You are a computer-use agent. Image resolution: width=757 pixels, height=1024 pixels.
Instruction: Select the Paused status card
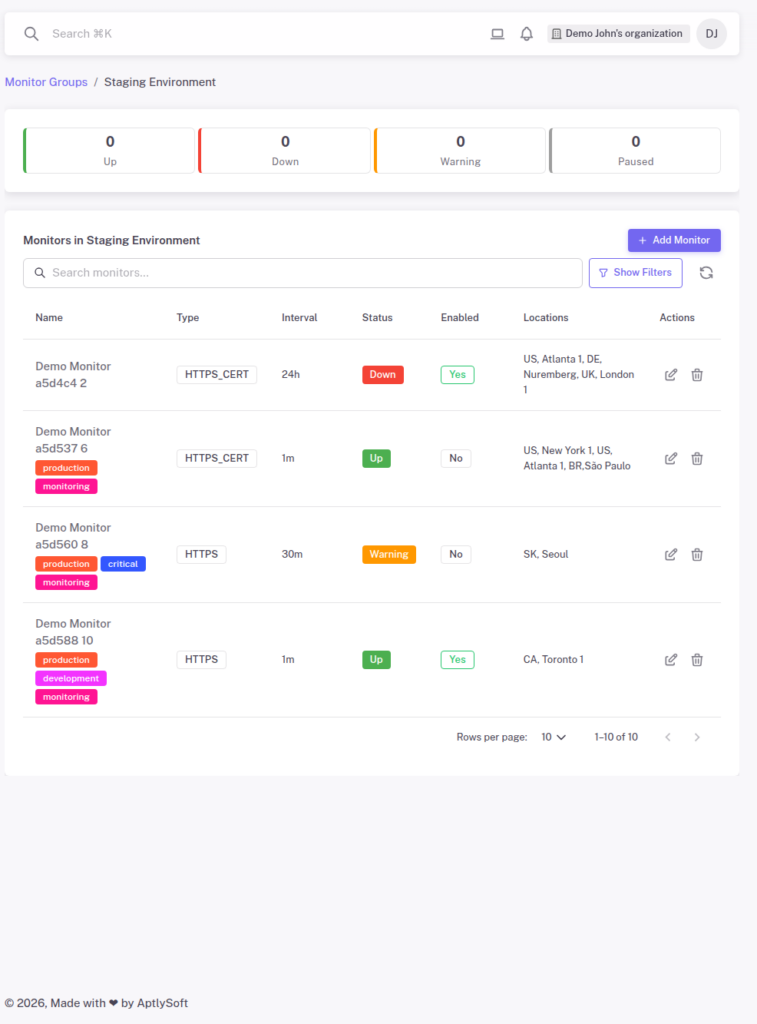[x=635, y=151]
